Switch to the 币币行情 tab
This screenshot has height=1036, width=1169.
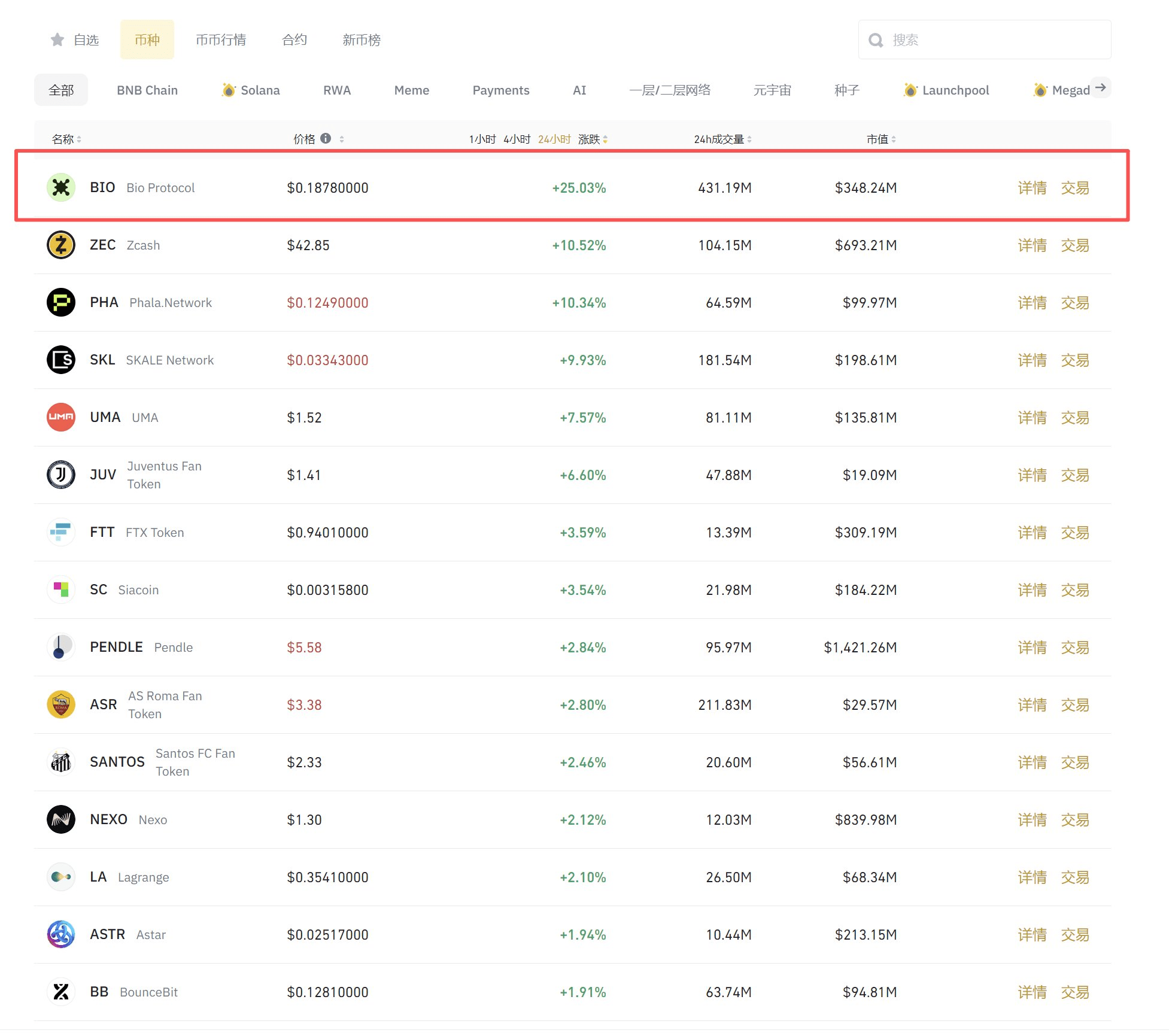coord(221,40)
